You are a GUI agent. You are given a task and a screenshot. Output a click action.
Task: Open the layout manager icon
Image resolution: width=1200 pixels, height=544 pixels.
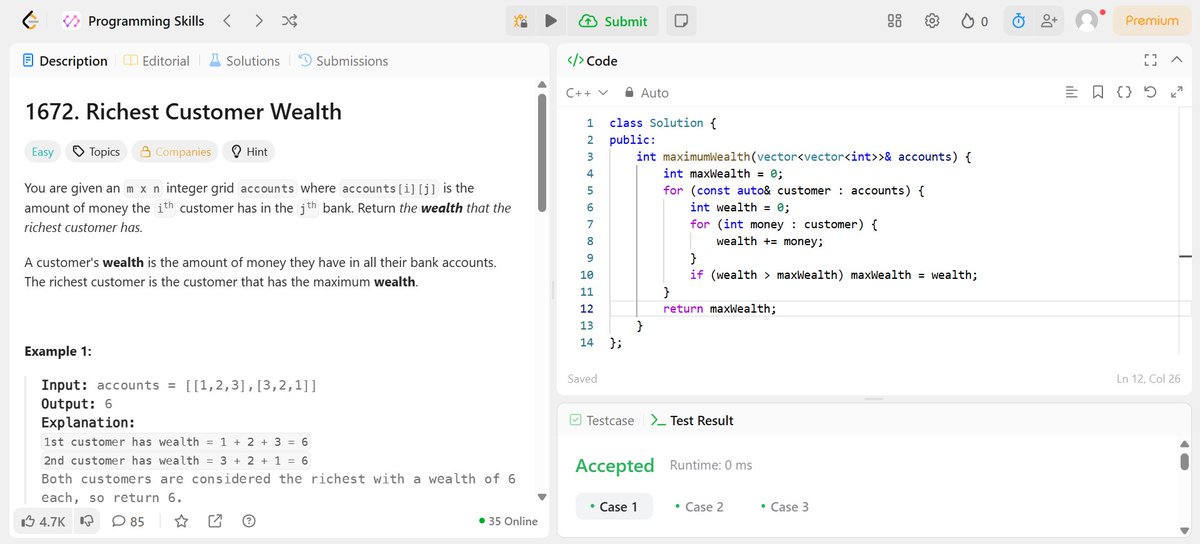(x=895, y=21)
